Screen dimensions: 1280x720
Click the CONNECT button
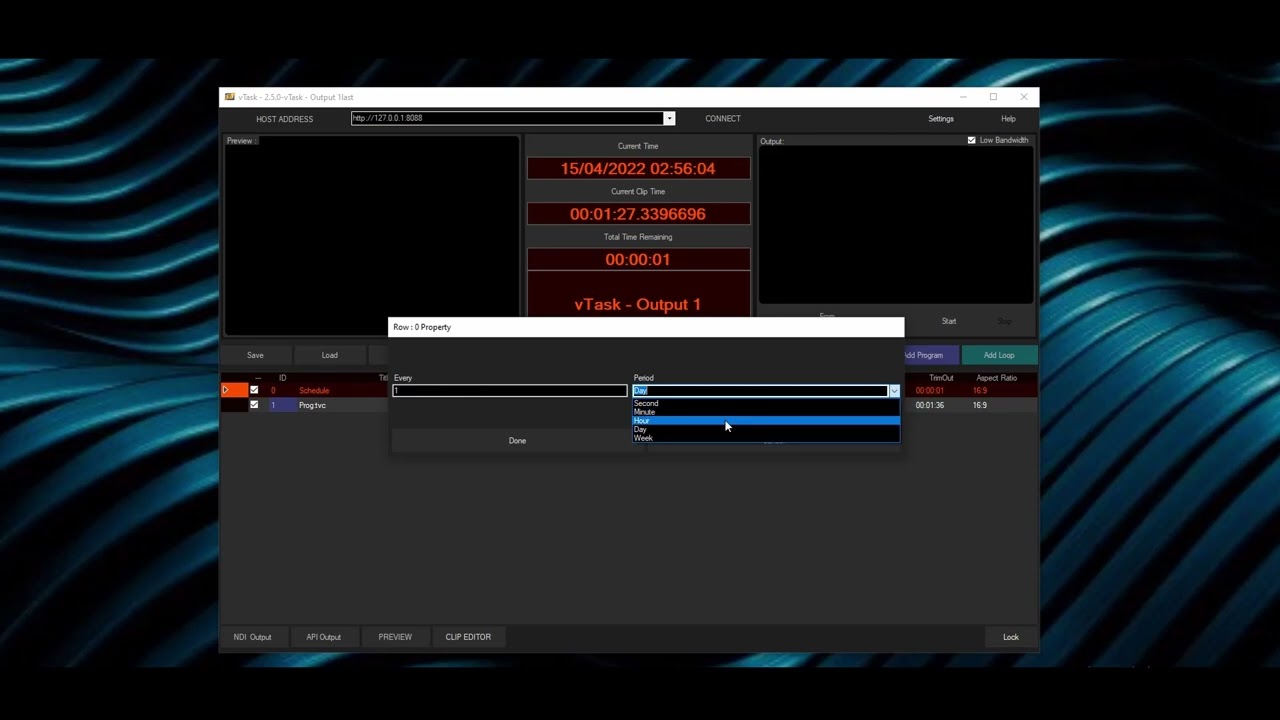pyautogui.click(x=723, y=118)
